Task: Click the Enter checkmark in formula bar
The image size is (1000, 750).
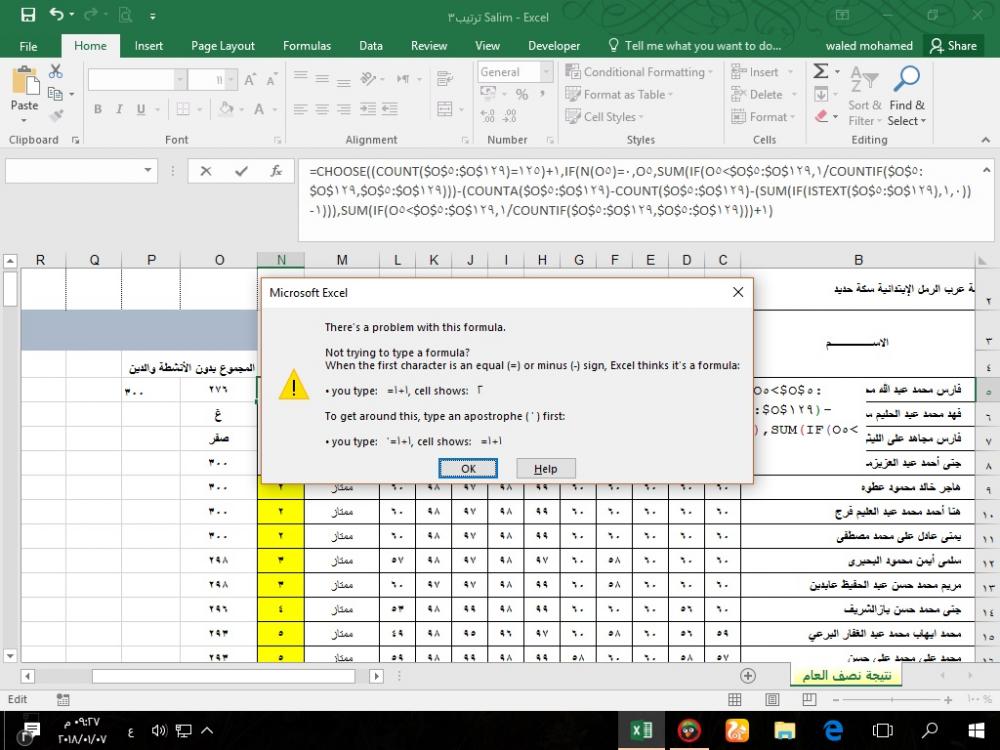Action: tap(241, 171)
